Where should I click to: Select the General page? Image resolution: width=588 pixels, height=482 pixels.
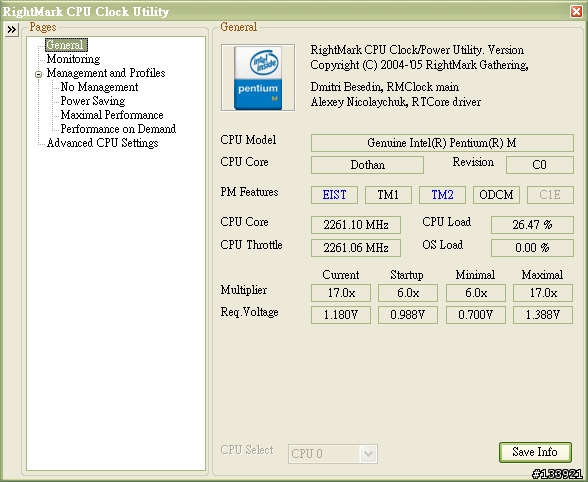click(x=66, y=45)
